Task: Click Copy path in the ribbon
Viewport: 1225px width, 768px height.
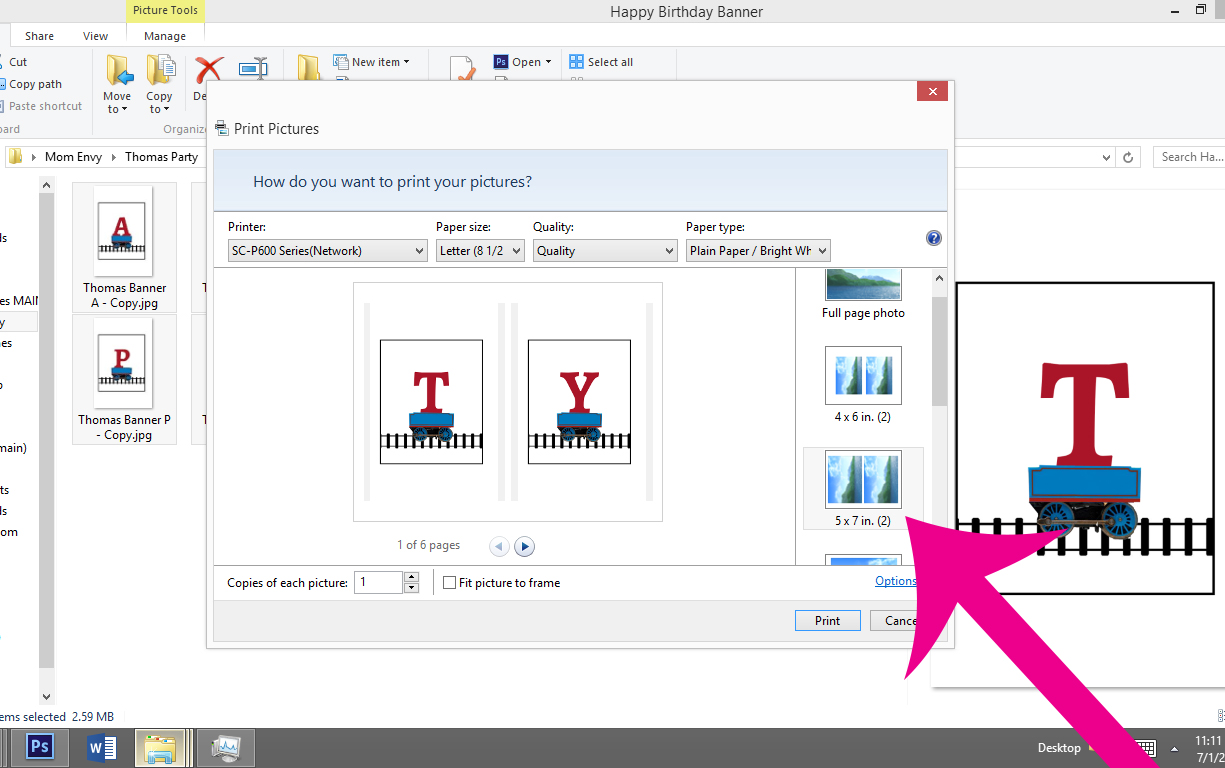Action: coord(35,84)
